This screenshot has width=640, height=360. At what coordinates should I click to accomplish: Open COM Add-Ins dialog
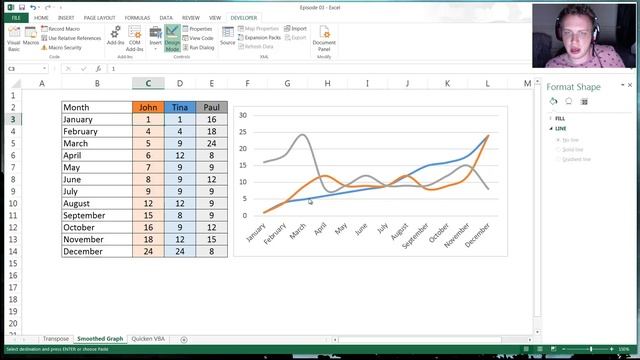tap(134, 39)
